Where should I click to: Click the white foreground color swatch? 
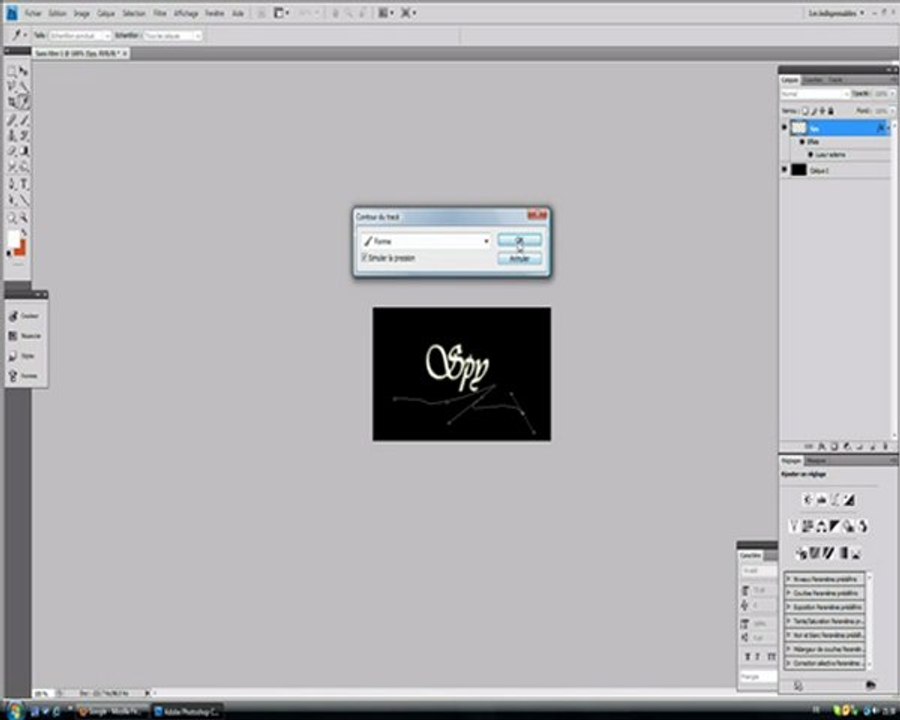pos(13,239)
